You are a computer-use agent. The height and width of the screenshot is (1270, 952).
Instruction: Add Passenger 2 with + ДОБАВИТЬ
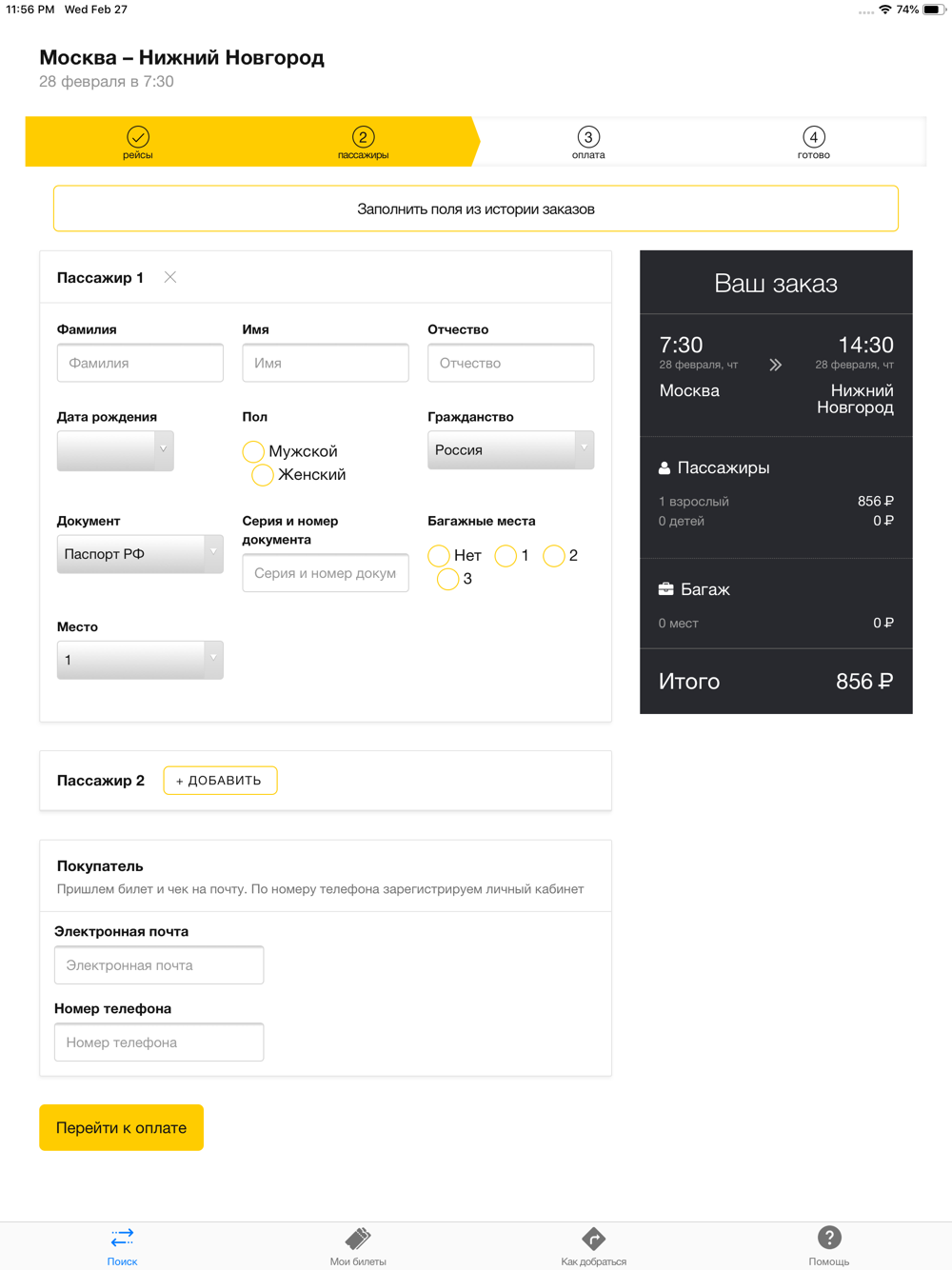point(220,781)
